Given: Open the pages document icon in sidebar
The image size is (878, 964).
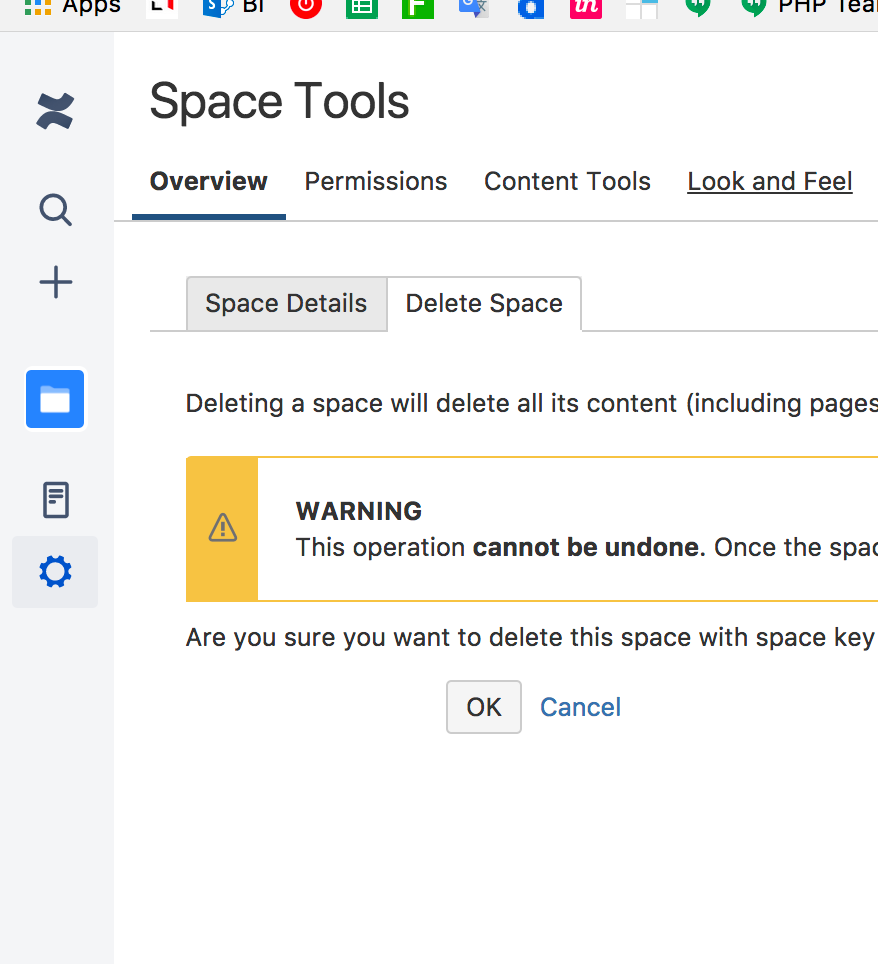Looking at the screenshot, I should pyautogui.click(x=55, y=499).
